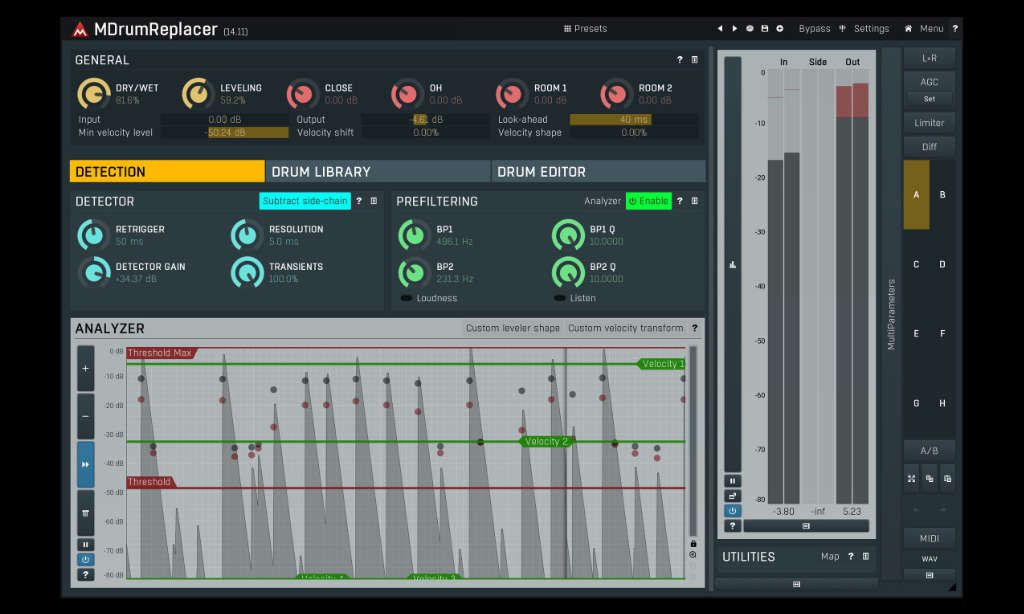Go to next preset arrow
The image size is (1024, 614).
point(735,29)
